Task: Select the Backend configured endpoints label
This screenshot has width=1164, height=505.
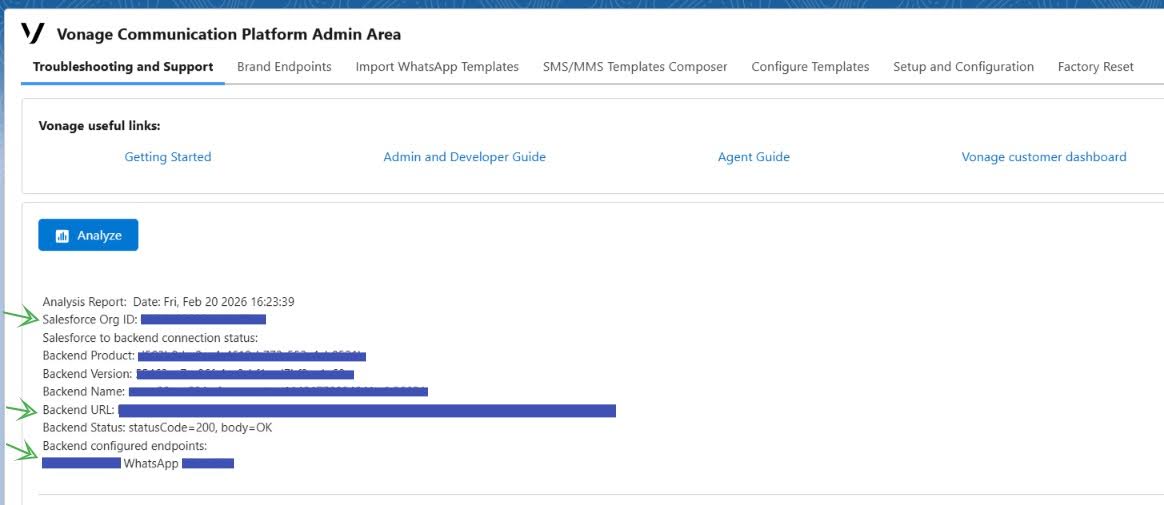Action: pyautogui.click(x=125, y=446)
